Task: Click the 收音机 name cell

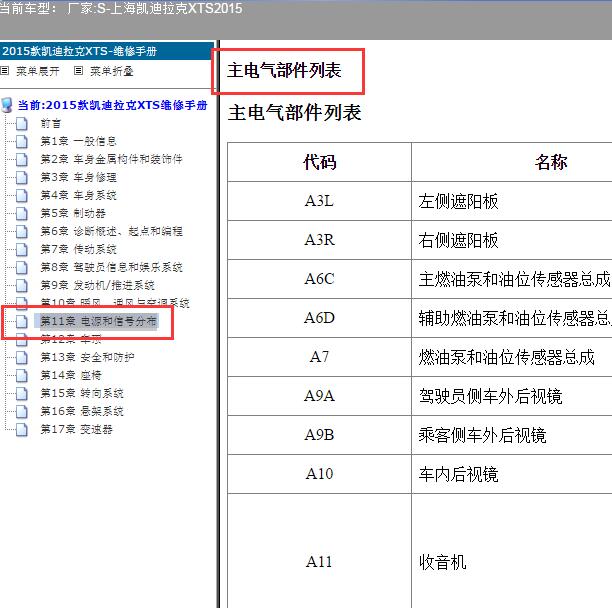Action: 512,551
